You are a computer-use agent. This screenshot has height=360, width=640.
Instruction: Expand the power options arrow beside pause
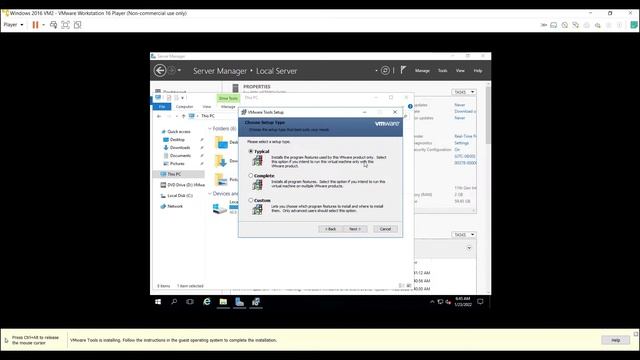(44, 25)
